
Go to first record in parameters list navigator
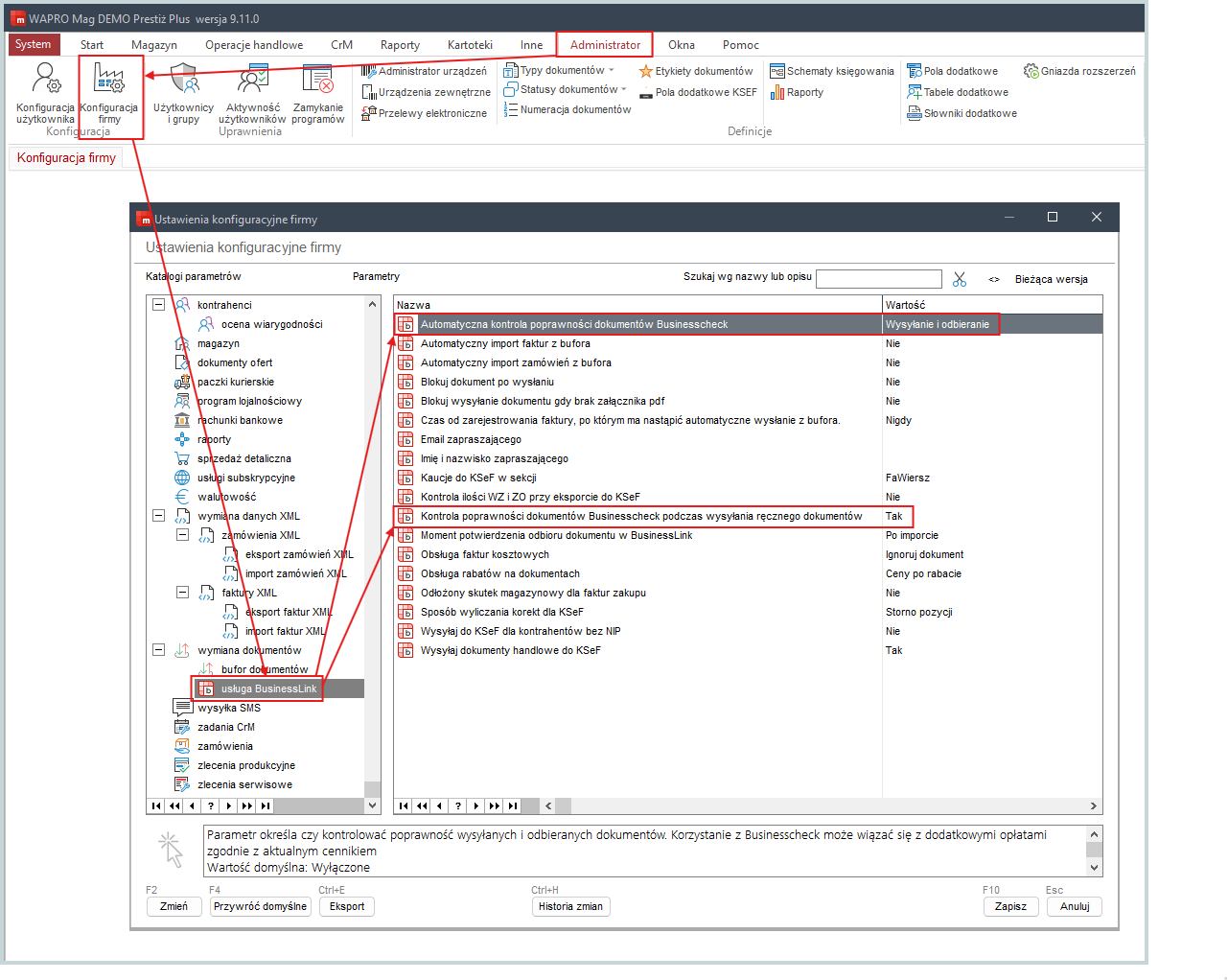(404, 805)
